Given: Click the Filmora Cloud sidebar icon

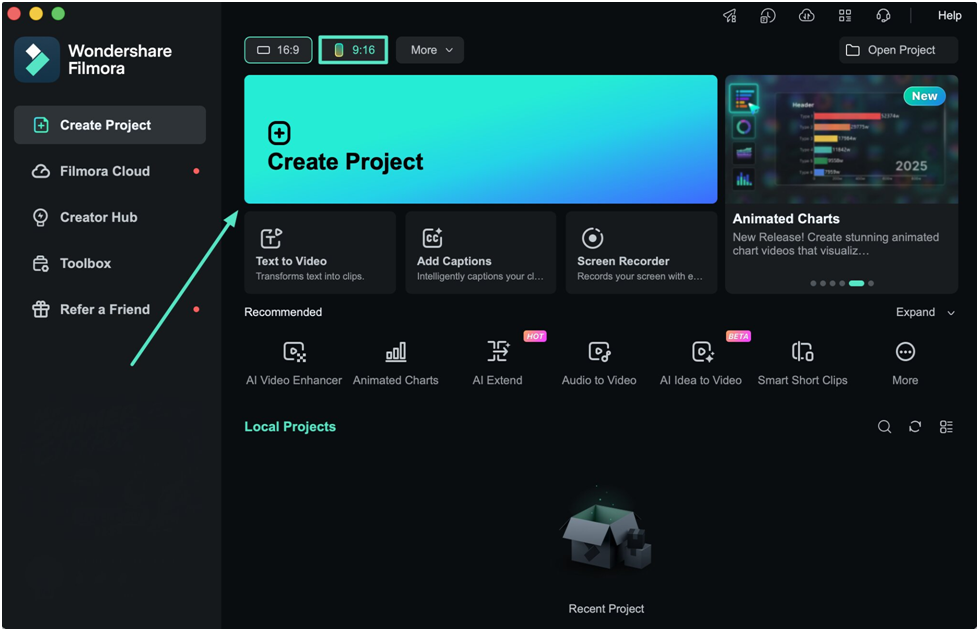Looking at the screenshot, I should [x=41, y=171].
